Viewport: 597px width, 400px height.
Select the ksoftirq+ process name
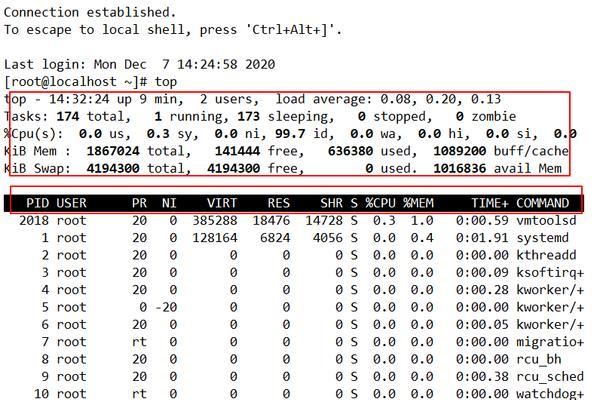[550, 273]
